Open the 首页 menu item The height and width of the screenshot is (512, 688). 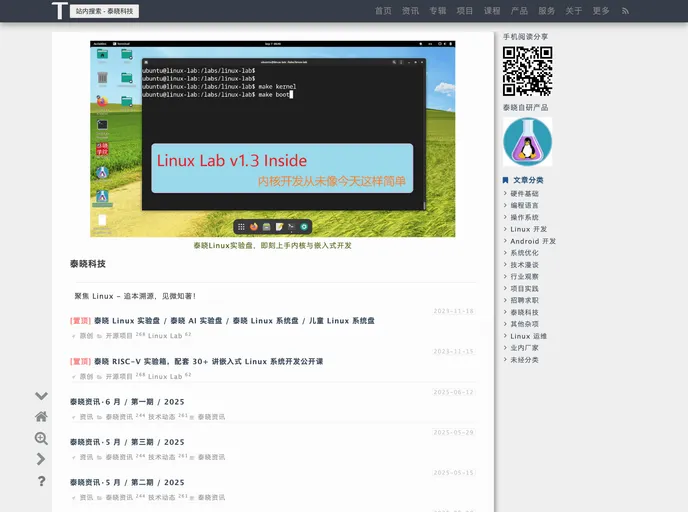(x=383, y=11)
